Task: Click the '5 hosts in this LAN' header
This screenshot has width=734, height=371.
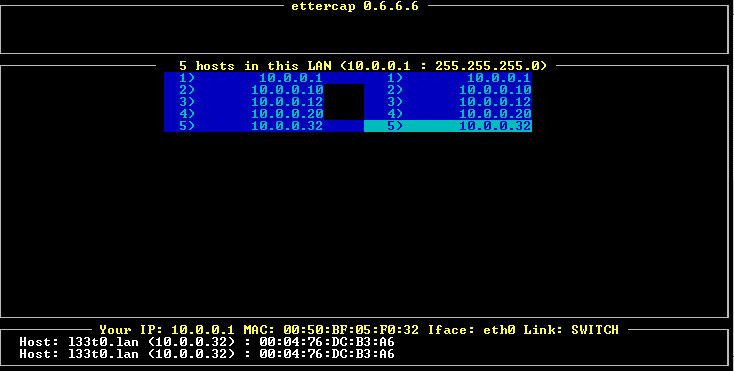Action: coord(256,66)
